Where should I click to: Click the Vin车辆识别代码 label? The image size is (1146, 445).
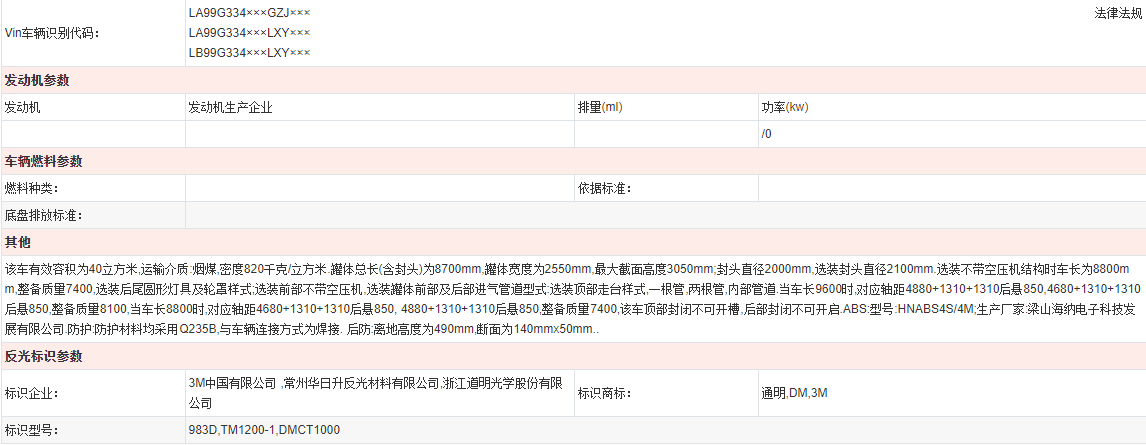[x=52, y=33]
